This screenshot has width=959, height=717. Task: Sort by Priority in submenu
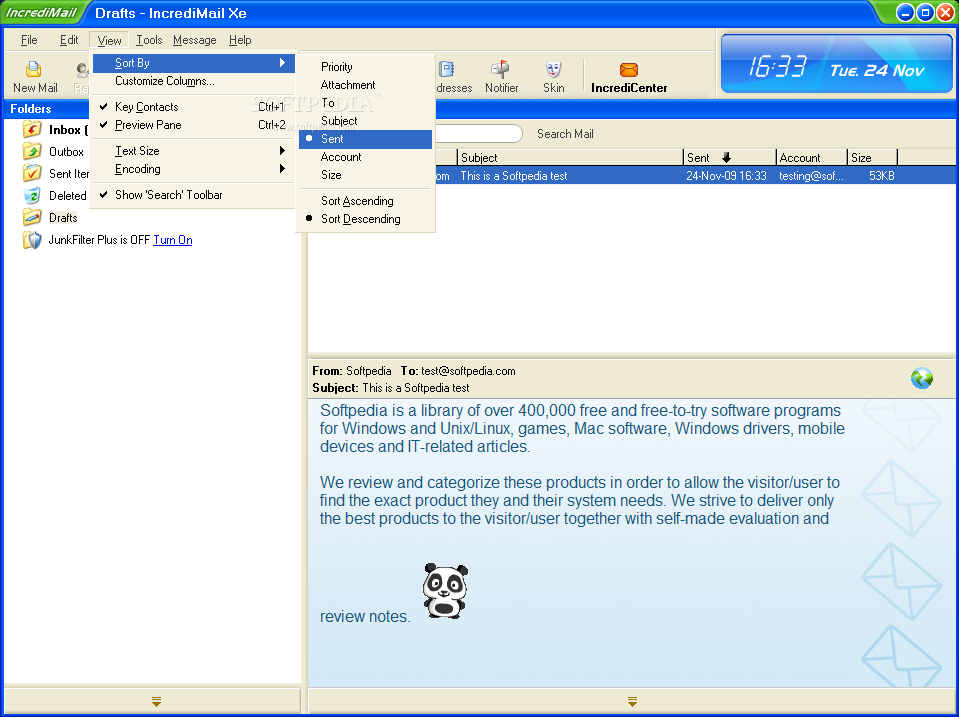(365, 67)
